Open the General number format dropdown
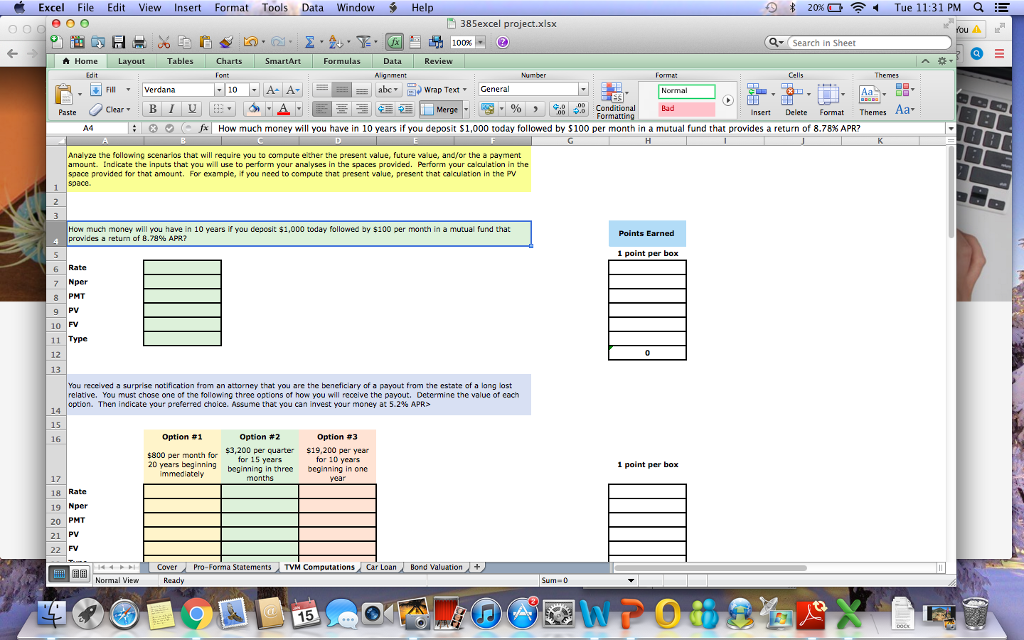 pos(583,89)
